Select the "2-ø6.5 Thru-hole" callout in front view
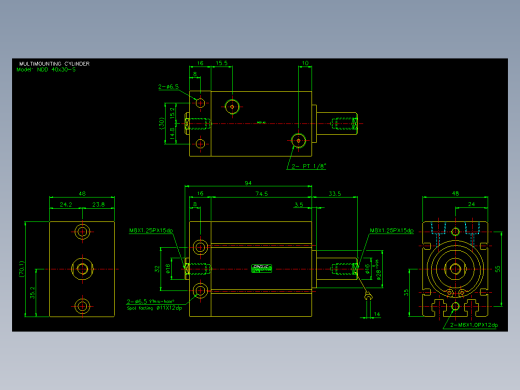Image resolution: width=520 pixels, height=390 pixels. [x=150, y=301]
